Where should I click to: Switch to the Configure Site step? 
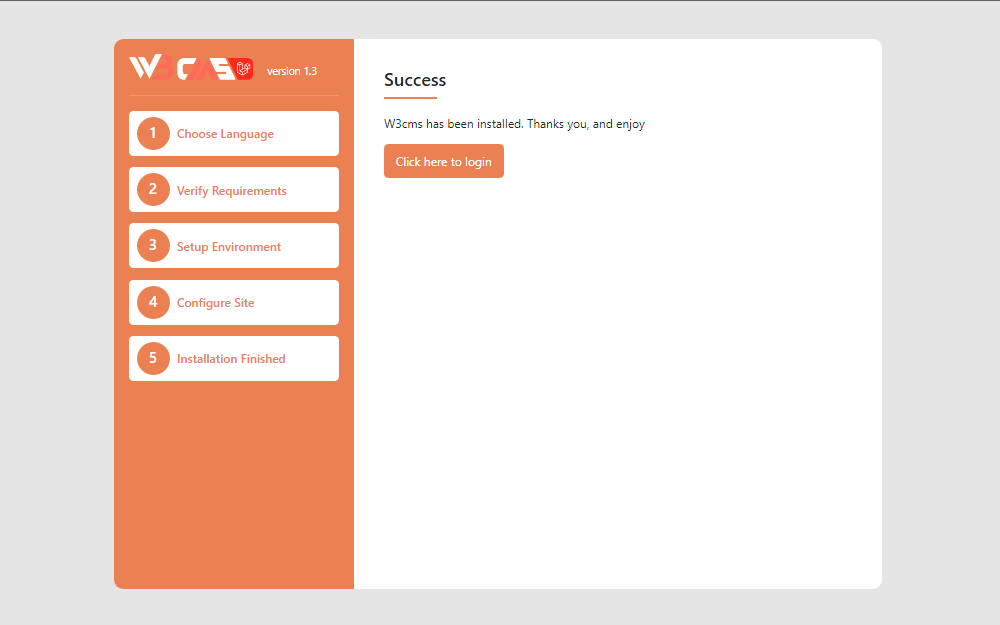coord(215,303)
